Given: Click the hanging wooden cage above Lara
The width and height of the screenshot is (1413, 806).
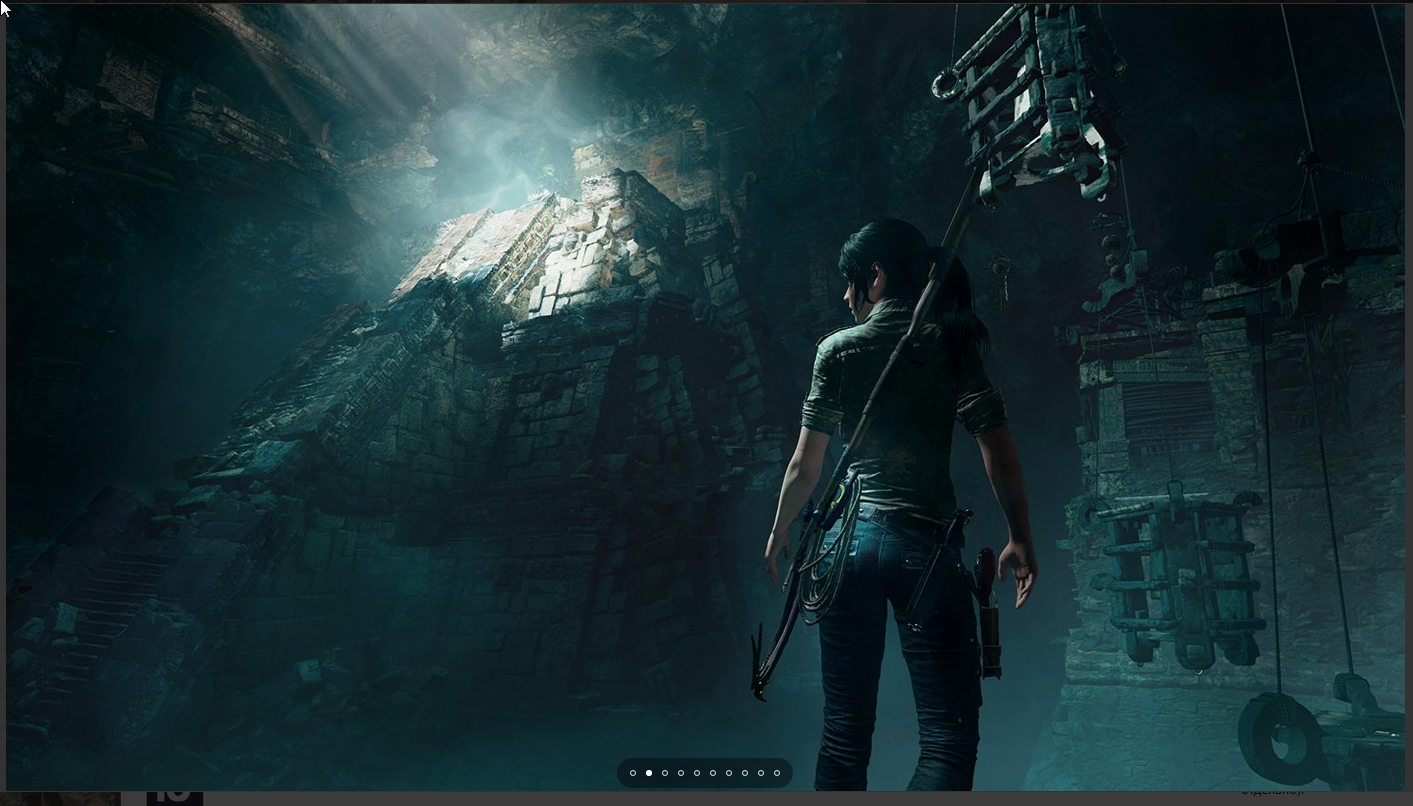Looking at the screenshot, I should [1030, 100].
